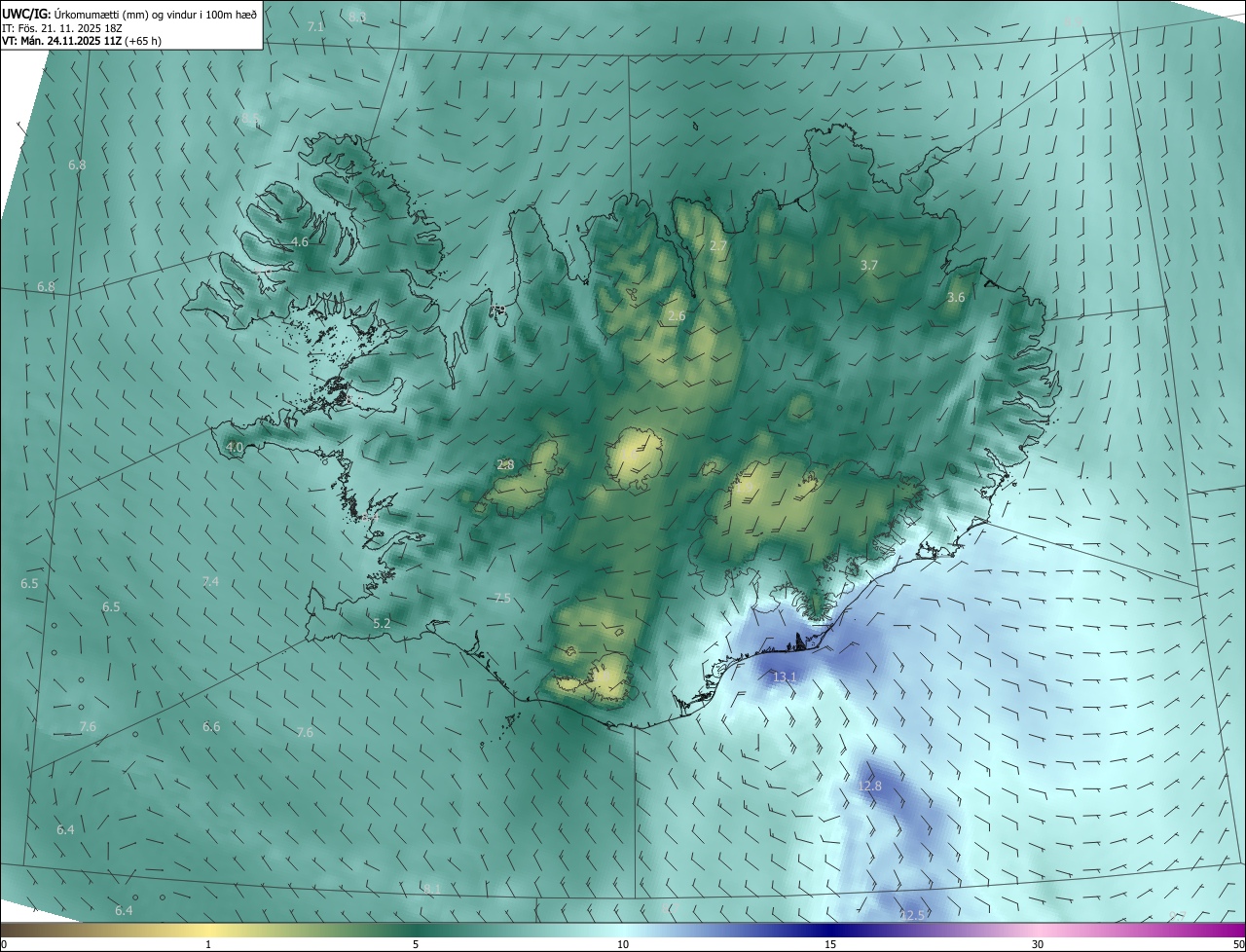Viewport: 1246px width, 952px height.
Task: Click the IT: Fös. 21. 11. 2025 18Z line
Action: [x=61, y=27]
